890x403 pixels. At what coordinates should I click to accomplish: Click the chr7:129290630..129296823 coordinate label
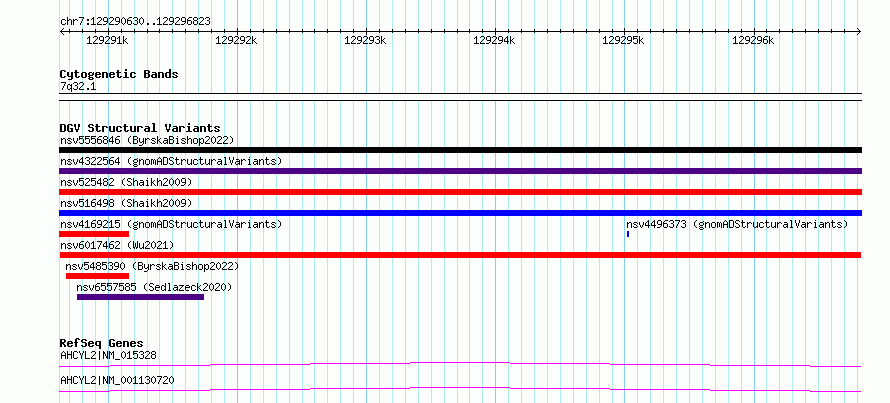[x=135, y=22]
